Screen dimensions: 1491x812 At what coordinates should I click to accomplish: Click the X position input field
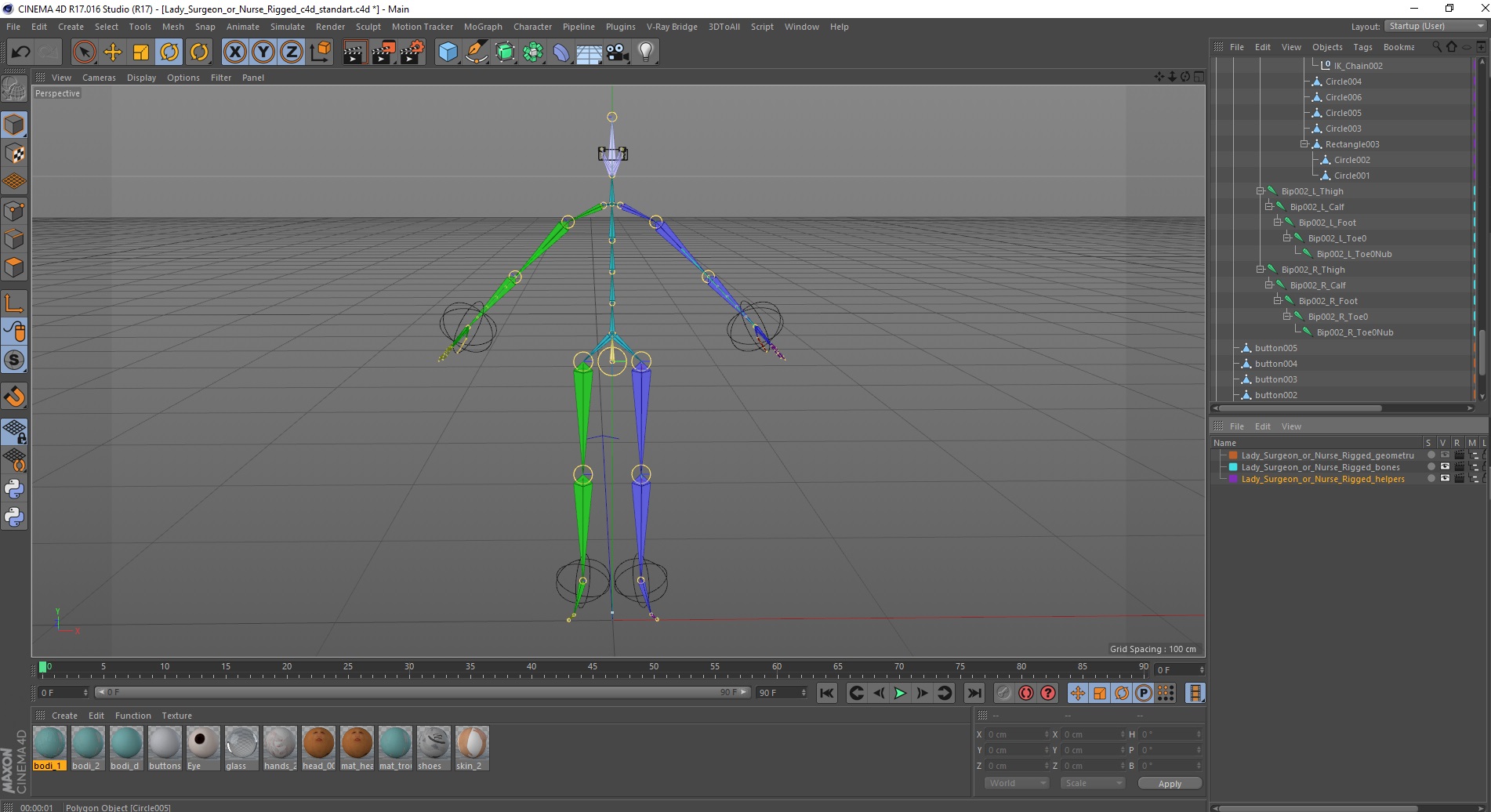click(1018, 734)
